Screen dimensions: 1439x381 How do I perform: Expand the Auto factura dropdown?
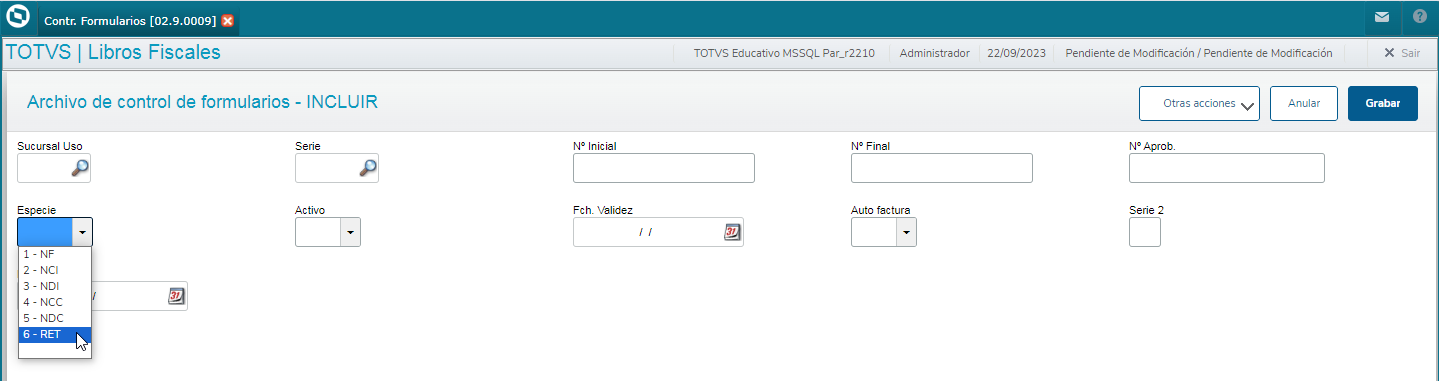point(906,232)
